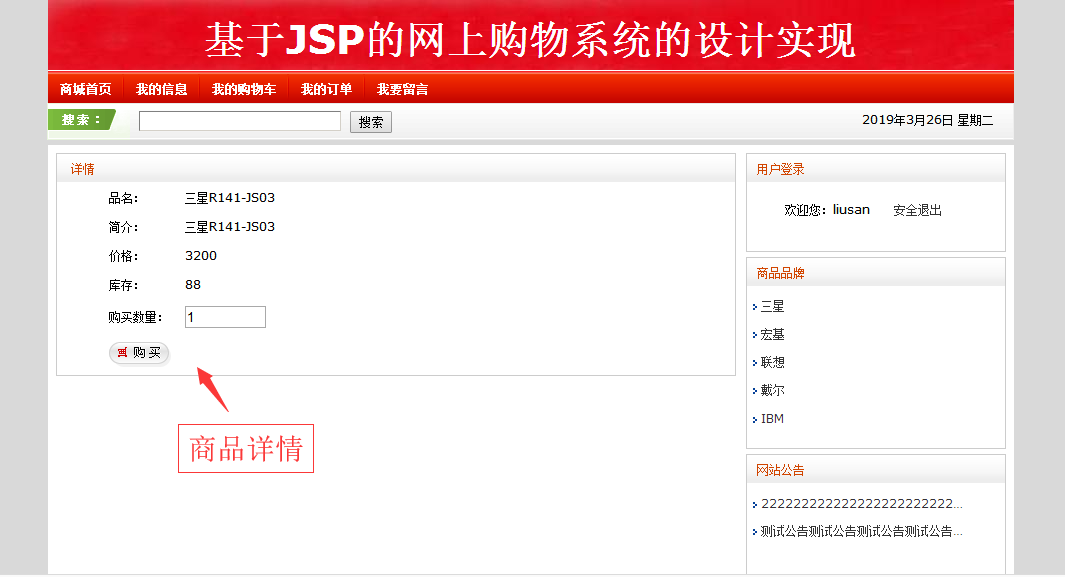Select the 联想 brand link

(x=772, y=362)
